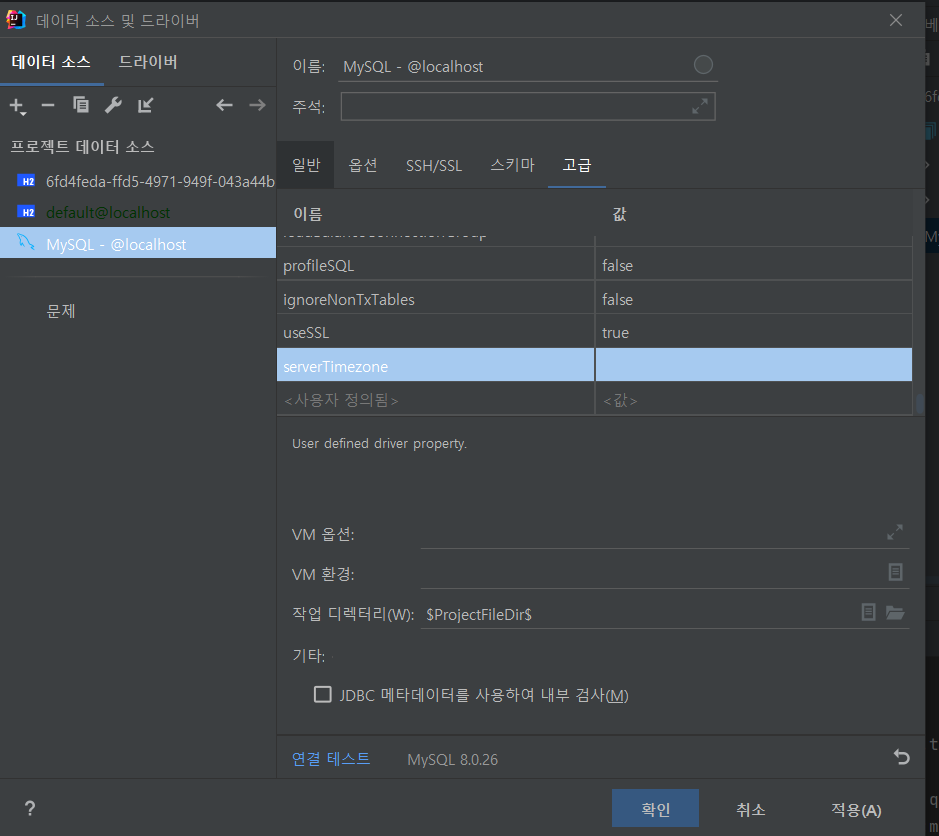Select MySQL - @localhost data source
The width and height of the screenshot is (939, 836).
(x=138, y=244)
